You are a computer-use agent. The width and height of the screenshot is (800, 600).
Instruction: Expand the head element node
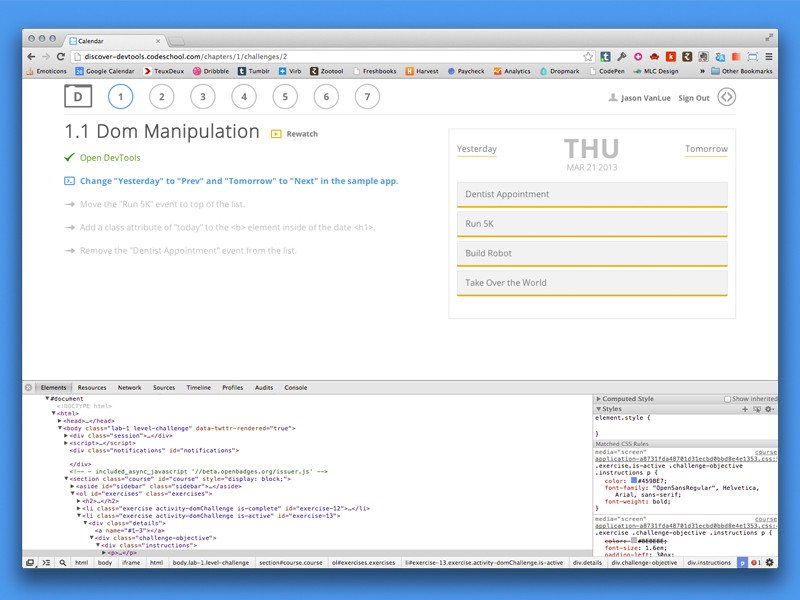(60, 421)
